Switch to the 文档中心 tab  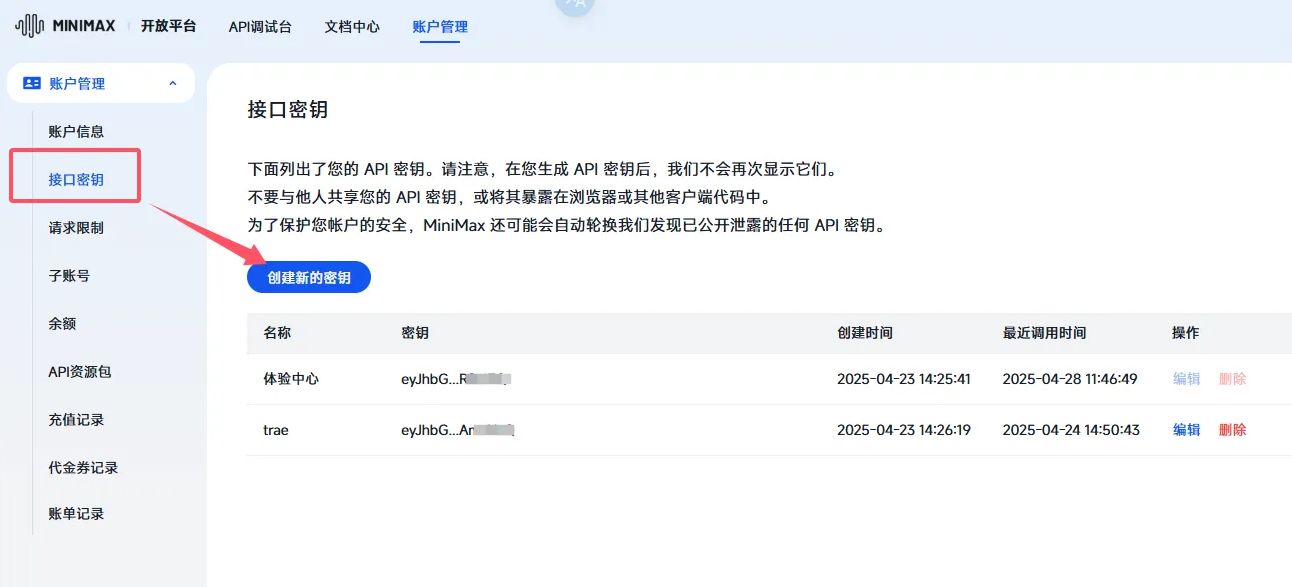click(x=352, y=27)
